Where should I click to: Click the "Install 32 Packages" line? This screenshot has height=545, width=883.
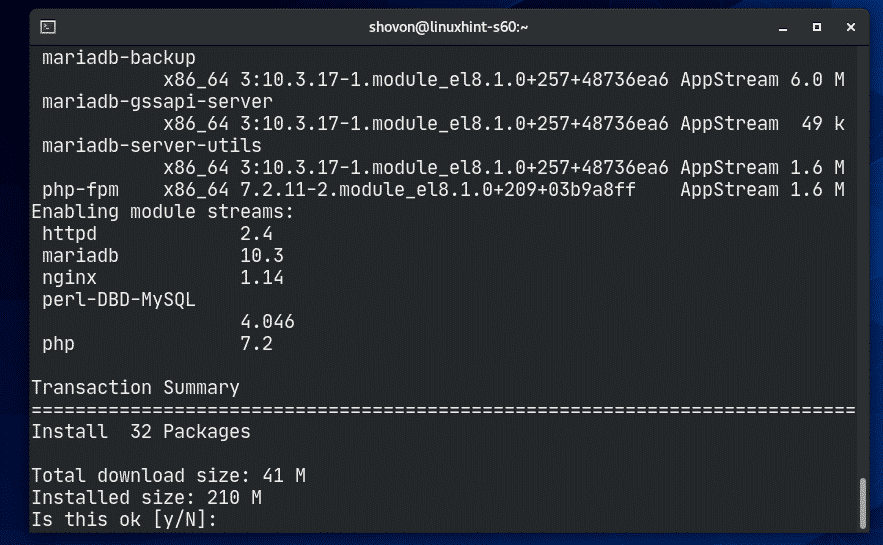click(x=140, y=431)
